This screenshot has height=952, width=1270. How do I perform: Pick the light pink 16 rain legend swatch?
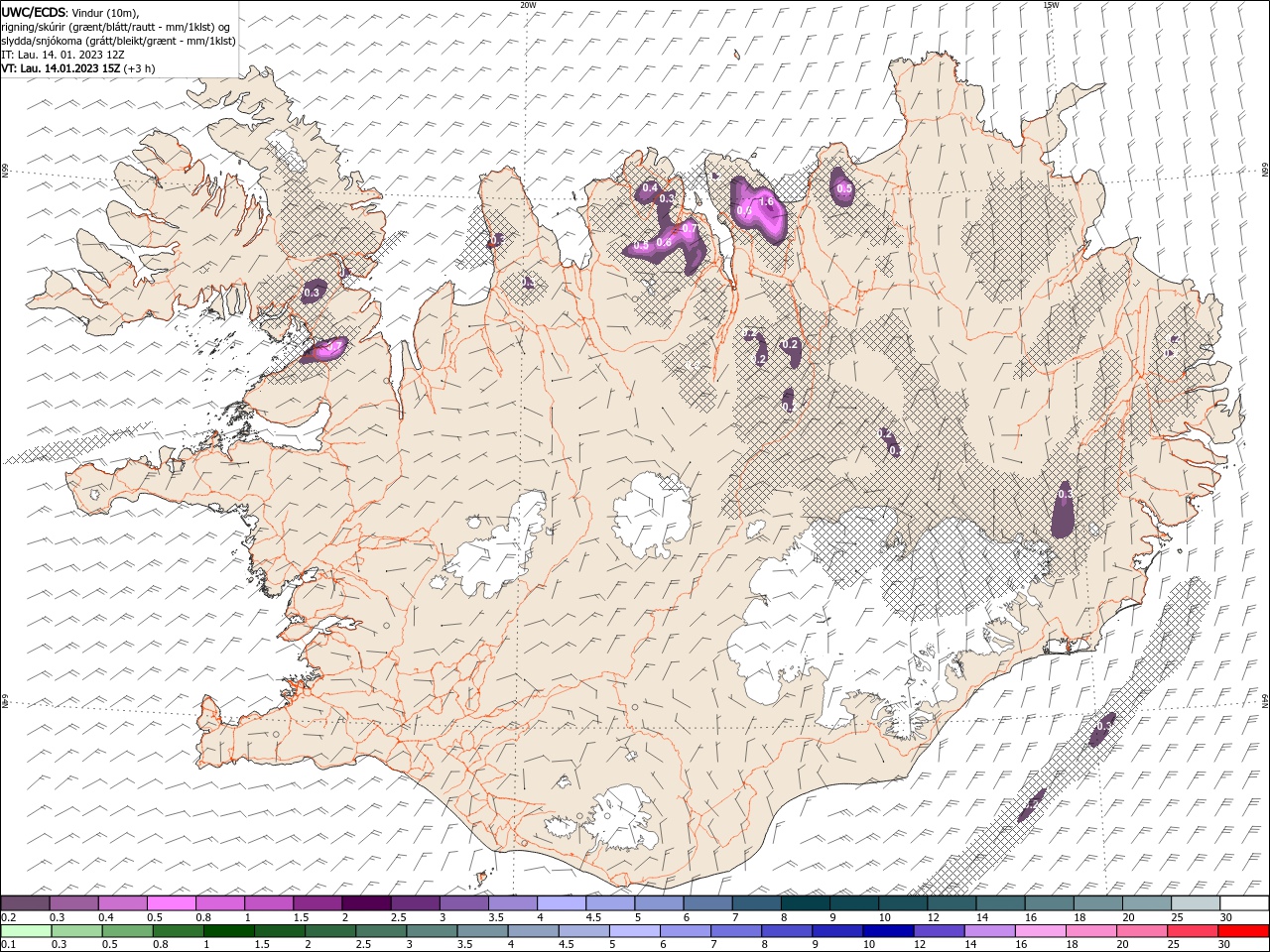[1041, 931]
